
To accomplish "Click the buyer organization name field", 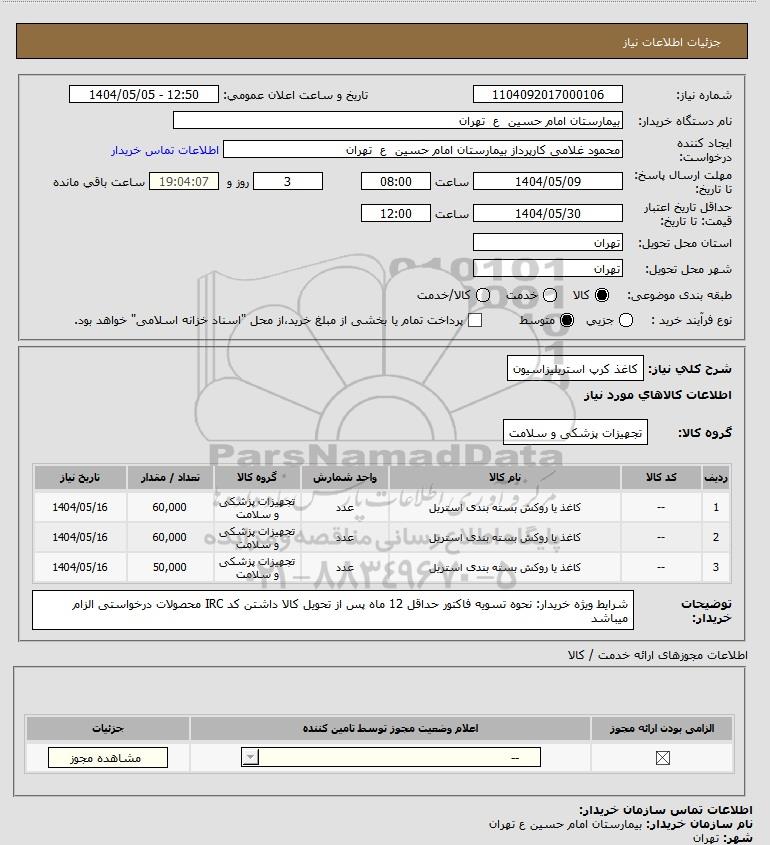I will click(398, 120).
